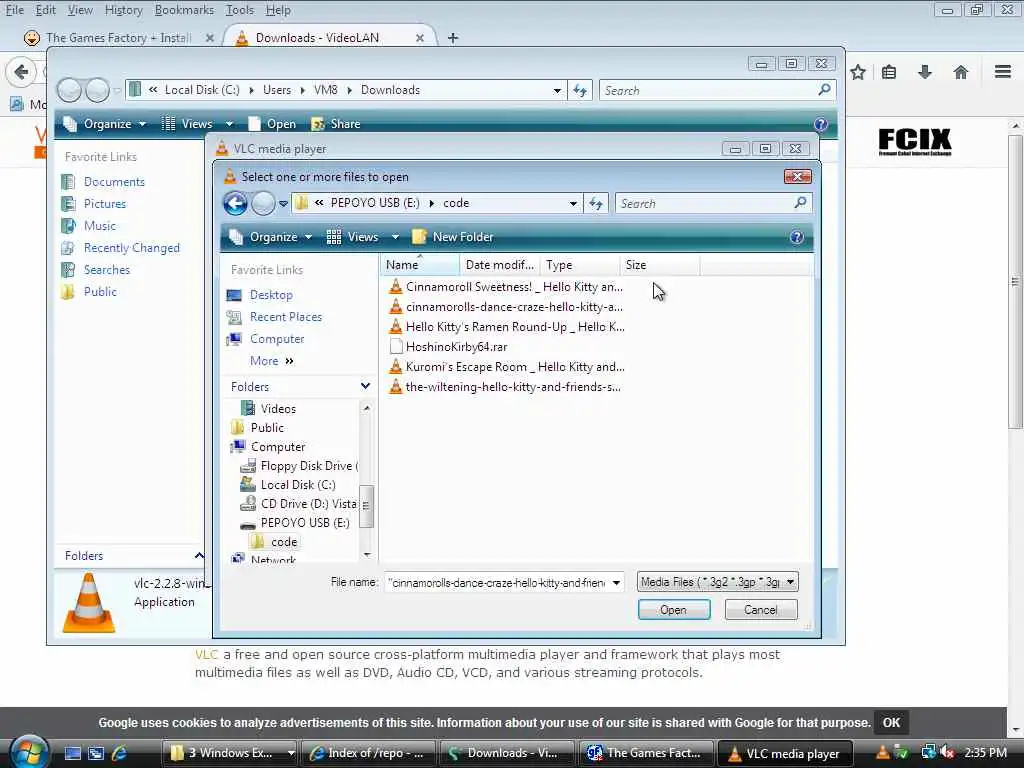Click New Folder in the dialog toolbar
Viewport: 1024px width, 768px height.
coord(453,237)
